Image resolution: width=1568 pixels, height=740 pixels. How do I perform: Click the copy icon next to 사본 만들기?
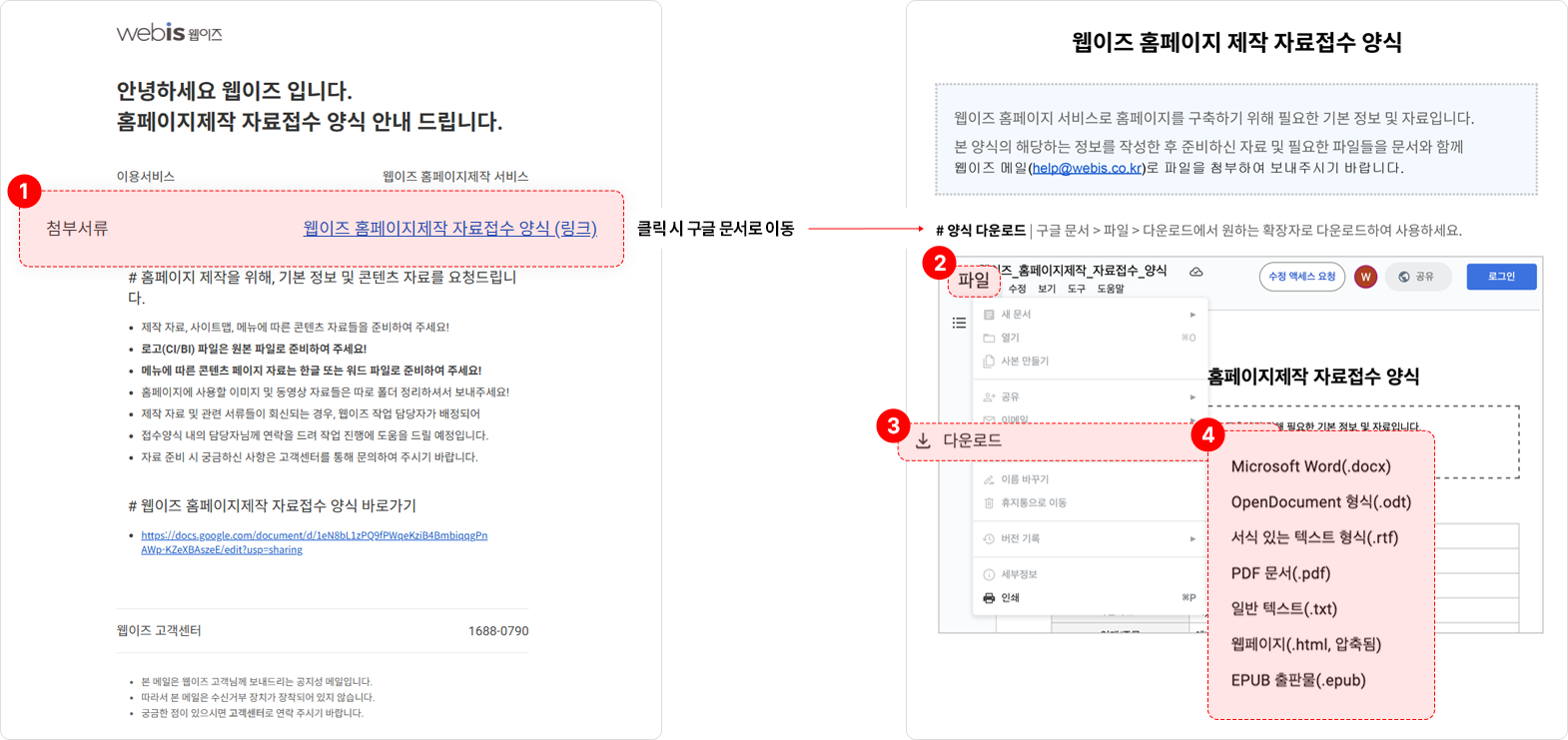(989, 362)
